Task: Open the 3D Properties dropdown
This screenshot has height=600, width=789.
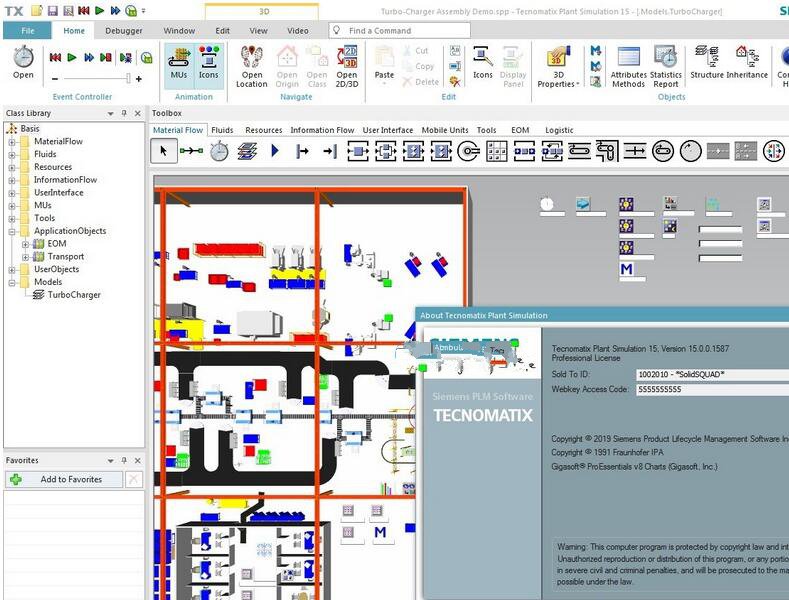Action: (x=558, y=66)
